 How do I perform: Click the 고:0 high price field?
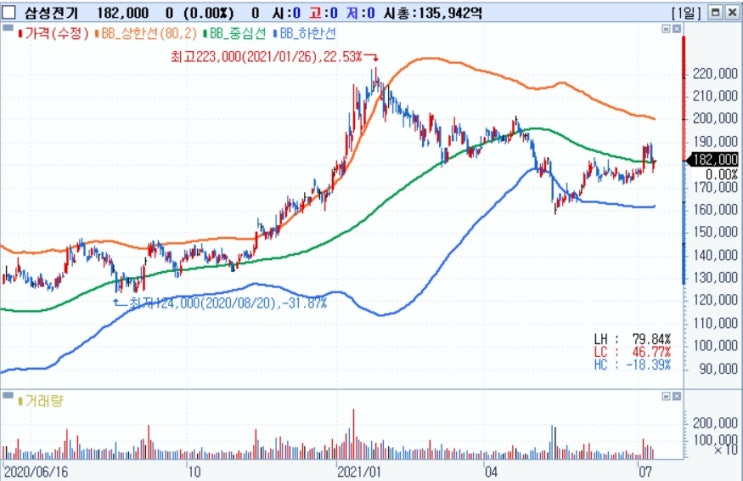324,13
